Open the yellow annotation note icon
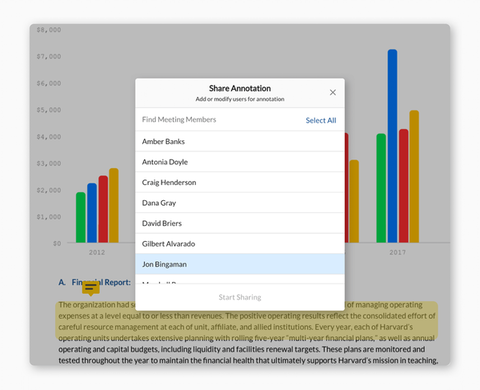480x390 pixels. pos(91,288)
